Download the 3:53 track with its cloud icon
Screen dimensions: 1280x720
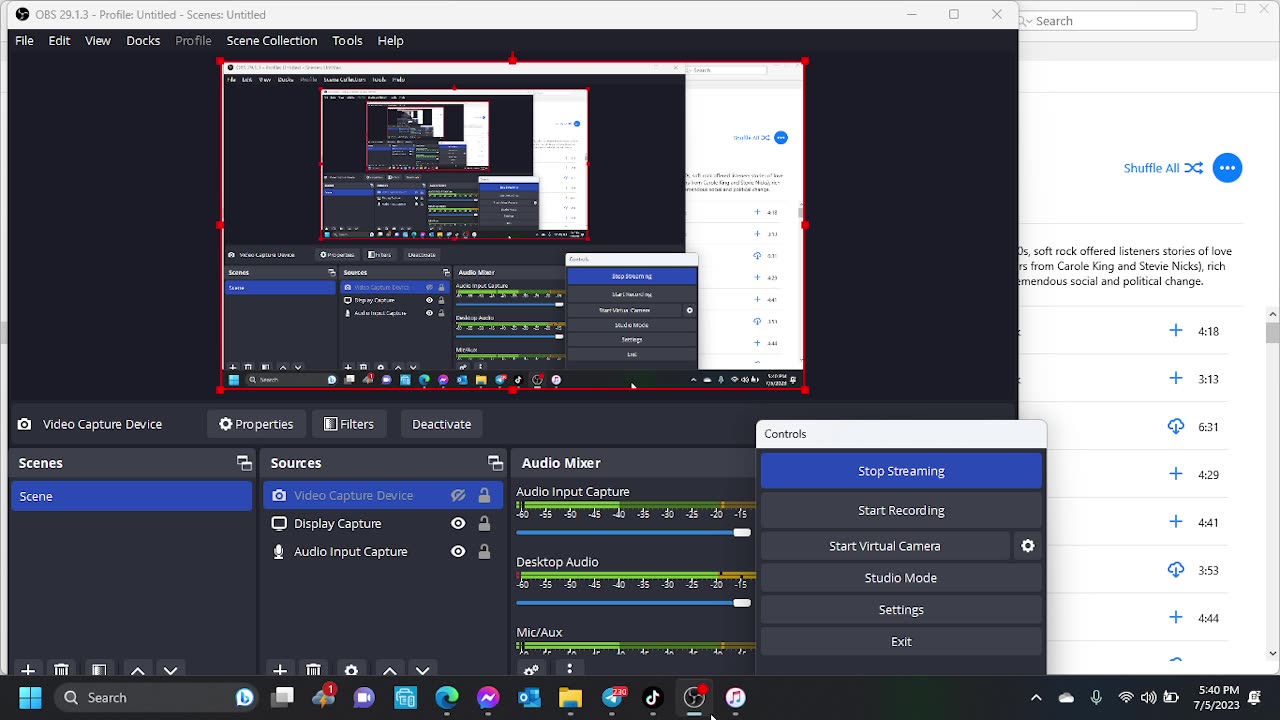(x=1176, y=570)
